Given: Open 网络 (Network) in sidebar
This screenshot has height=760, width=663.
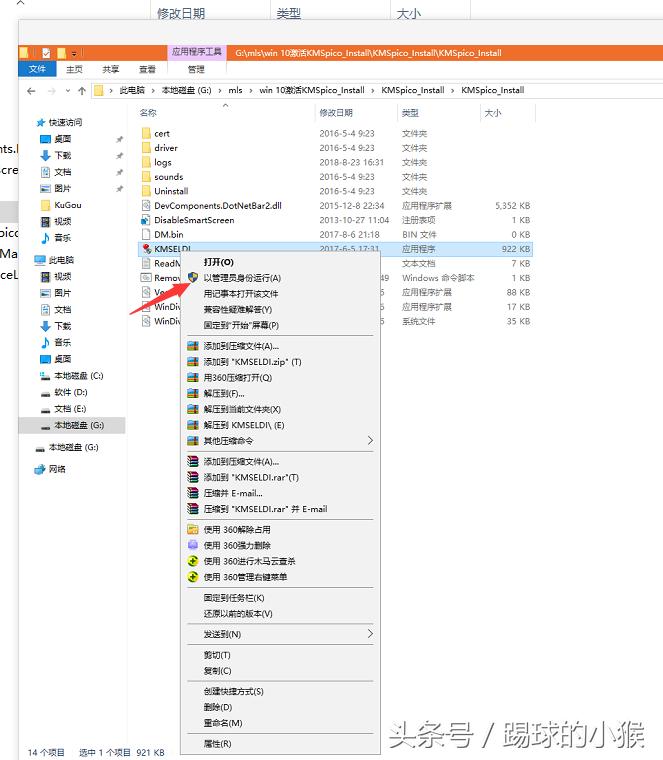Looking at the screenshot, I should pos(57,469).
